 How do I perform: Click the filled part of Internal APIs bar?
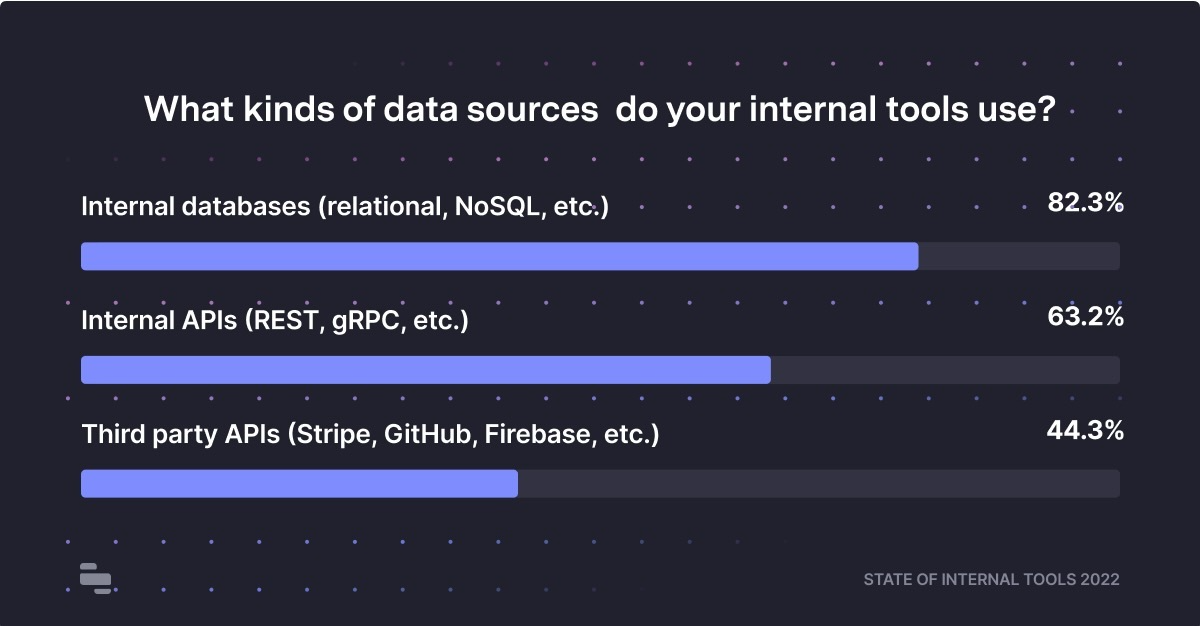click(425, 370)
